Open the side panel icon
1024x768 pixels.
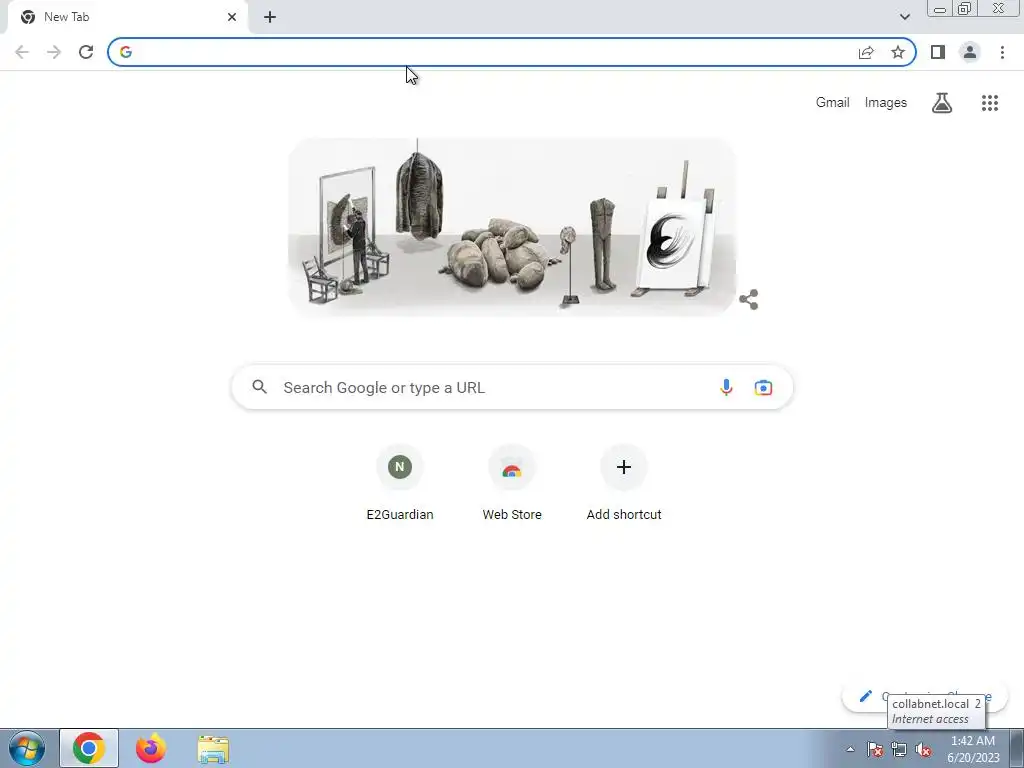[x=938, y=52]
